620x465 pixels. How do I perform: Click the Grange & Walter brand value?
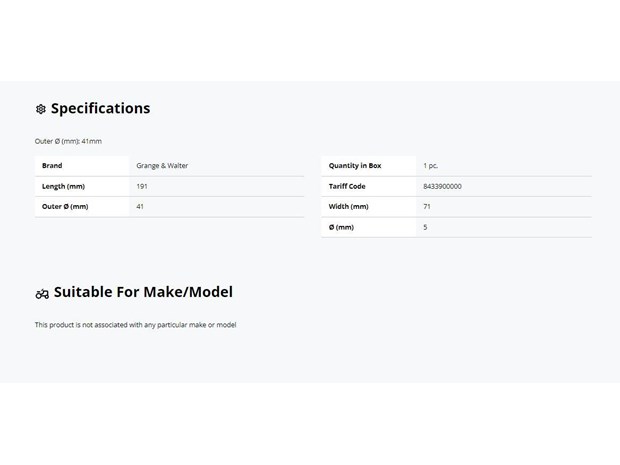tap(162, 166)
